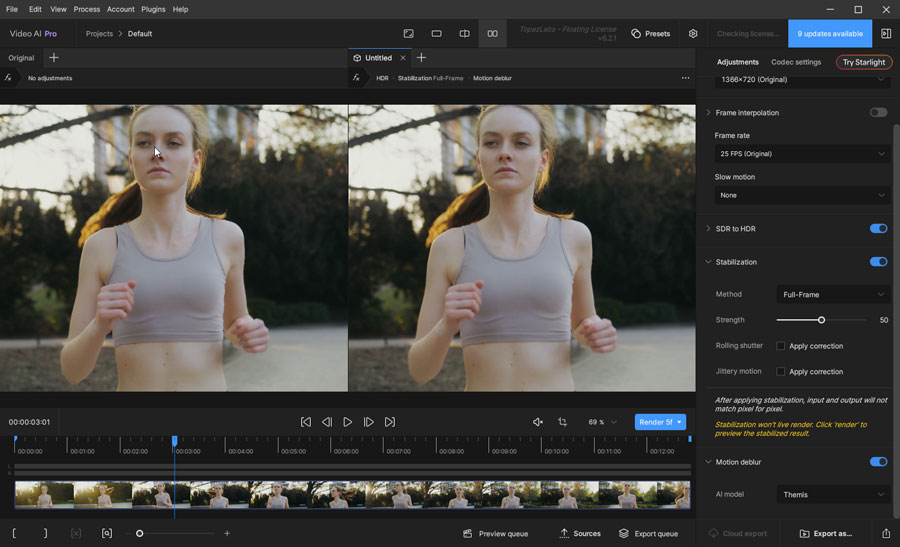Check Jittery motion Apply correction

pyautogui.click(x=780, y=371)
